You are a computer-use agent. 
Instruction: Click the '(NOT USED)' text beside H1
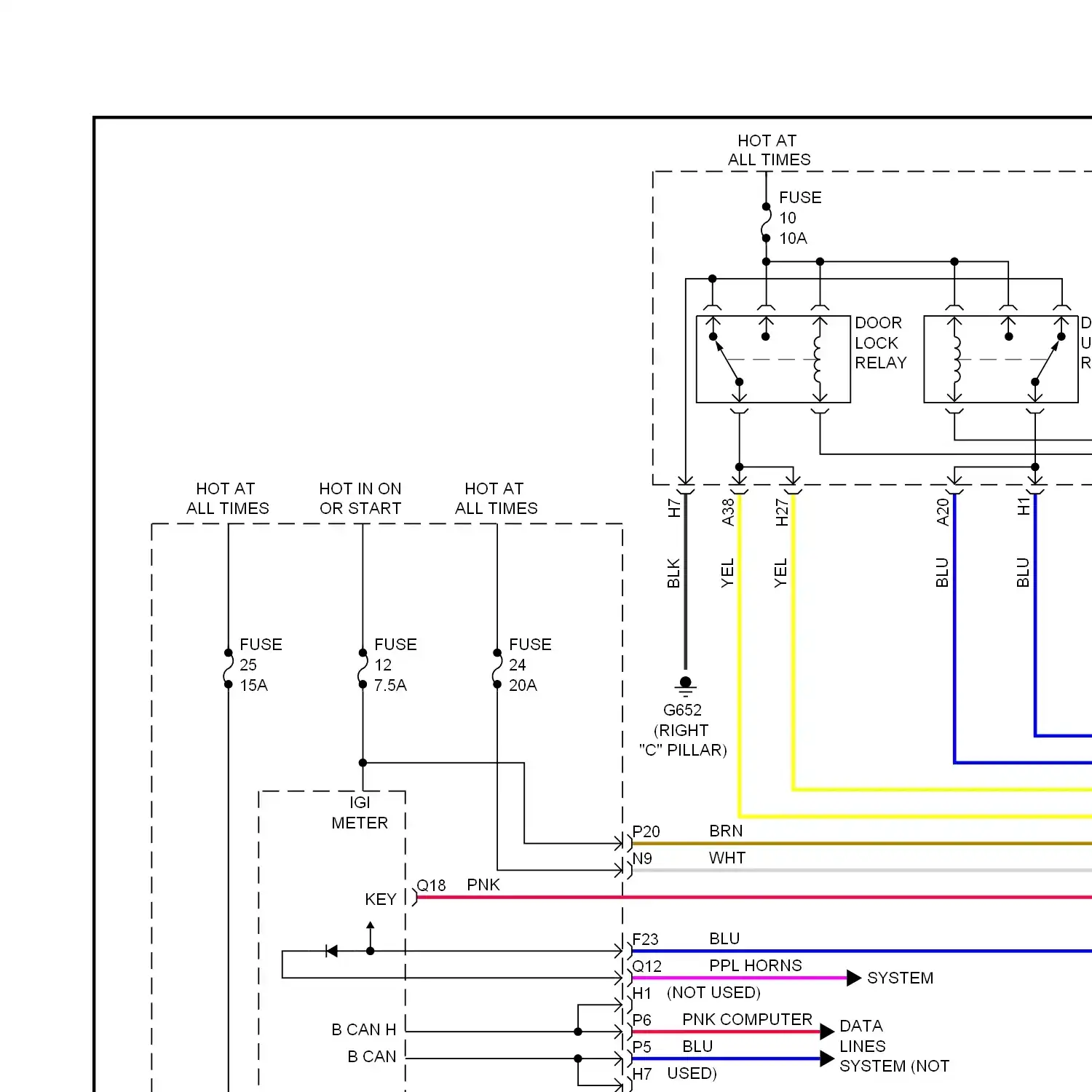(x=713, y=992)
